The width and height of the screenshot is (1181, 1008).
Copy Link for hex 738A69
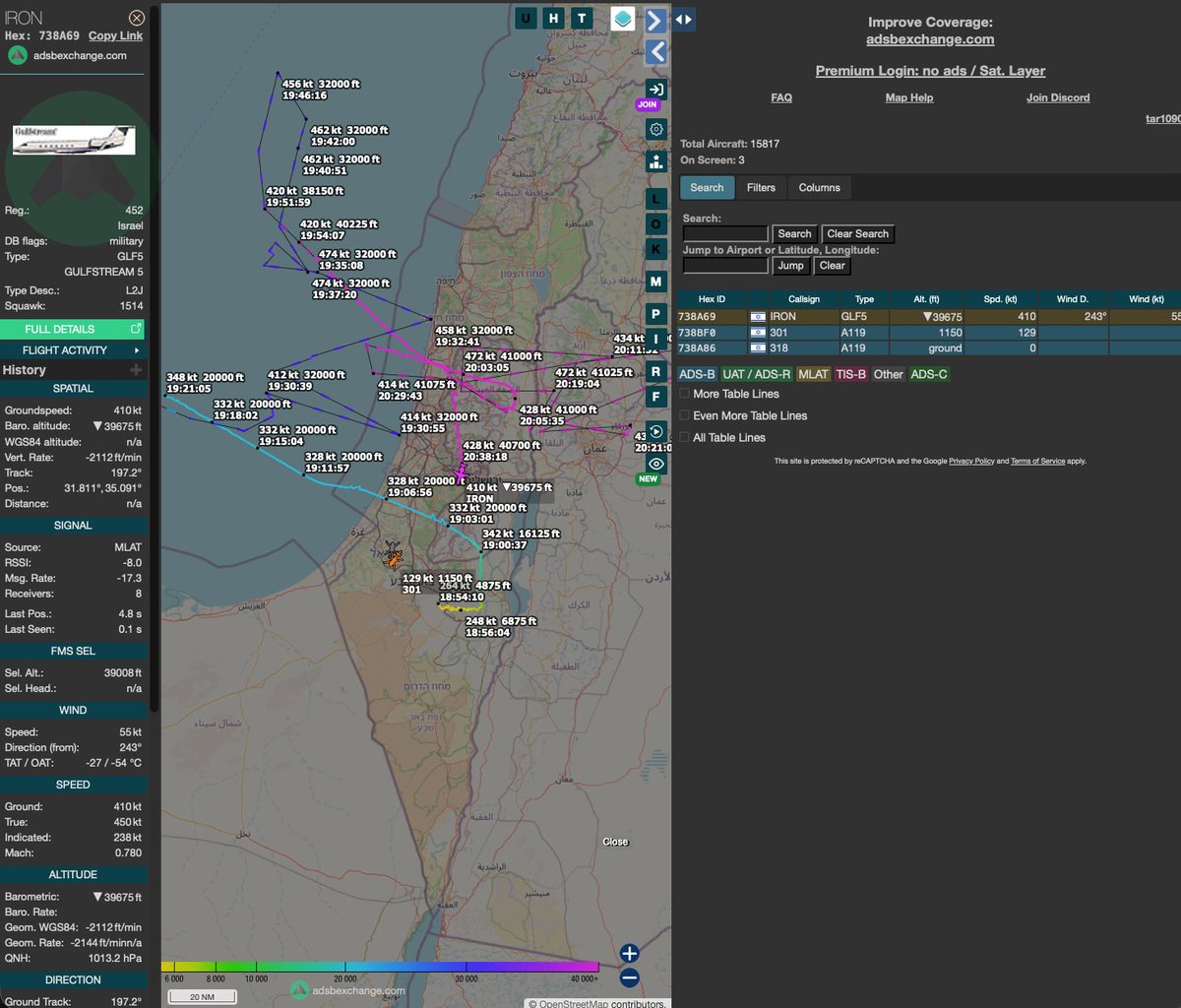pos(115,35)
